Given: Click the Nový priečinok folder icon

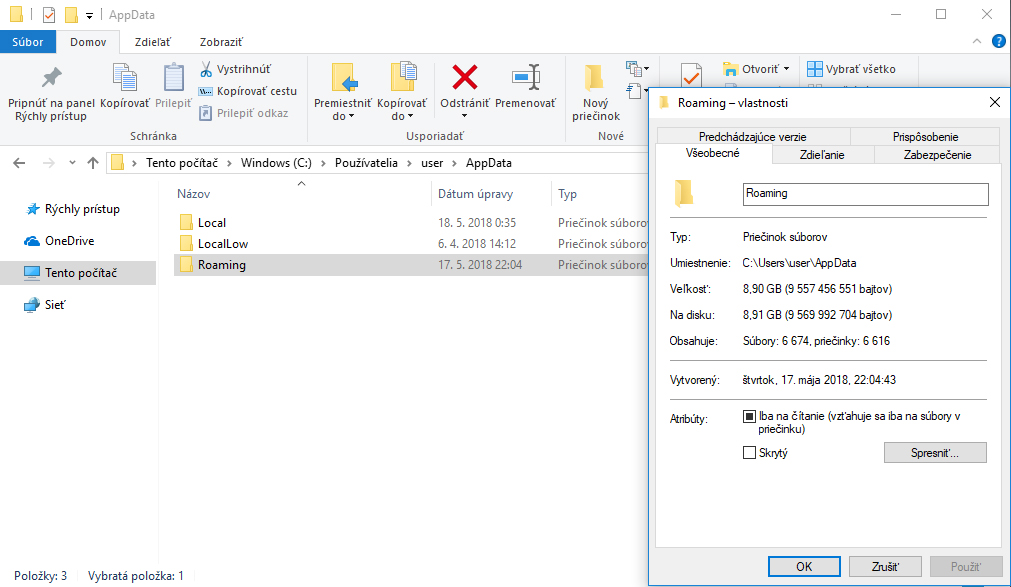Looking at the screenshot, I should (x=594, y=78).
